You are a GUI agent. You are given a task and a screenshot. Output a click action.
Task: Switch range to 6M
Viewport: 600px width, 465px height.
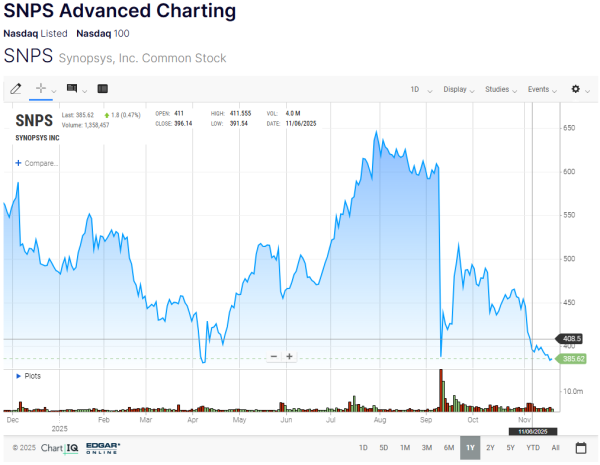[x=448, y=447]
